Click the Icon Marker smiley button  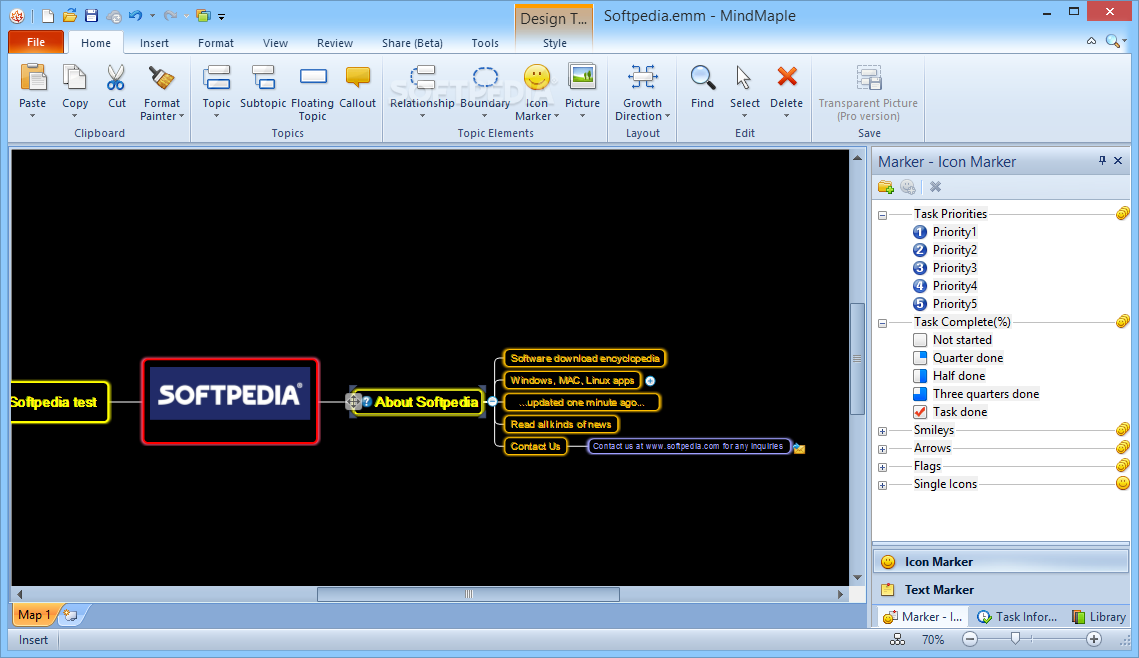click(x=537, y=78)
